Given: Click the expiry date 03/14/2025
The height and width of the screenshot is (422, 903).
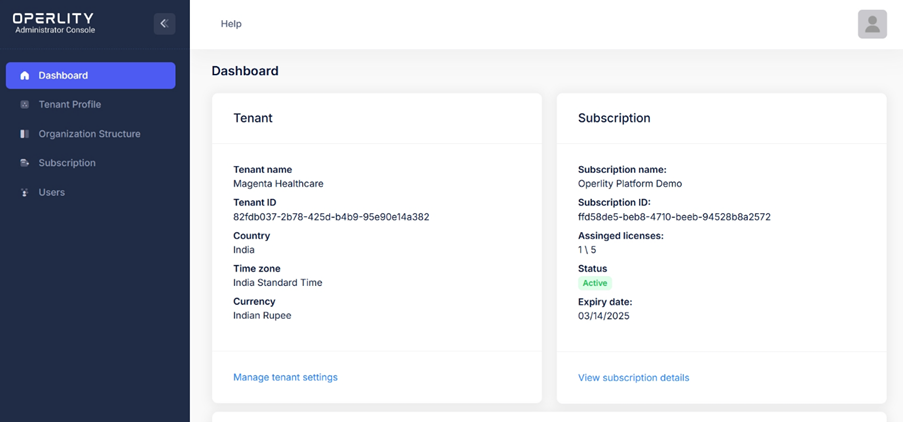Looking at the screenshot, I should click(x=604, y=316).
